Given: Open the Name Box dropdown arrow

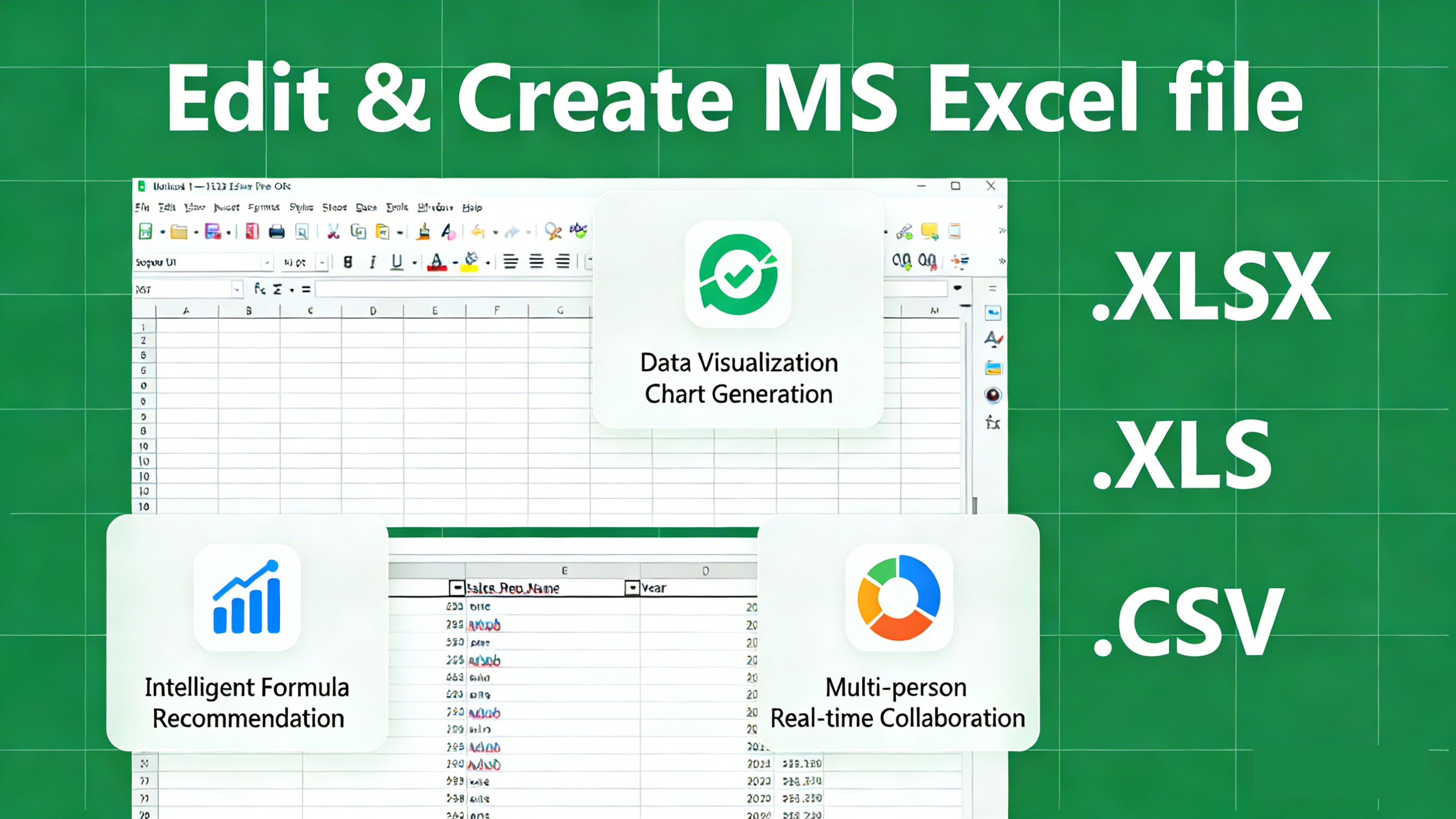Looking at the screenshot, I should pyautogui.click(x=237, y=290).
